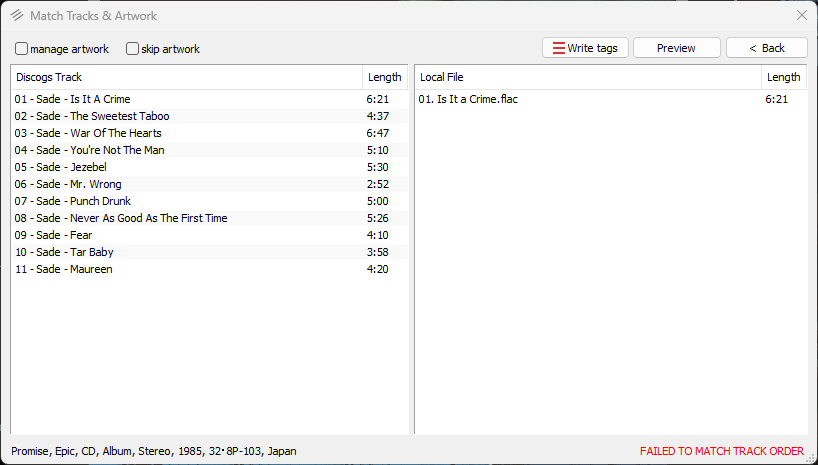Viewport: 818px width, 465px height.
Task: Click the FAILED TO MATCH TRACK ORDER status message
Action: click(x=722, y=451)
